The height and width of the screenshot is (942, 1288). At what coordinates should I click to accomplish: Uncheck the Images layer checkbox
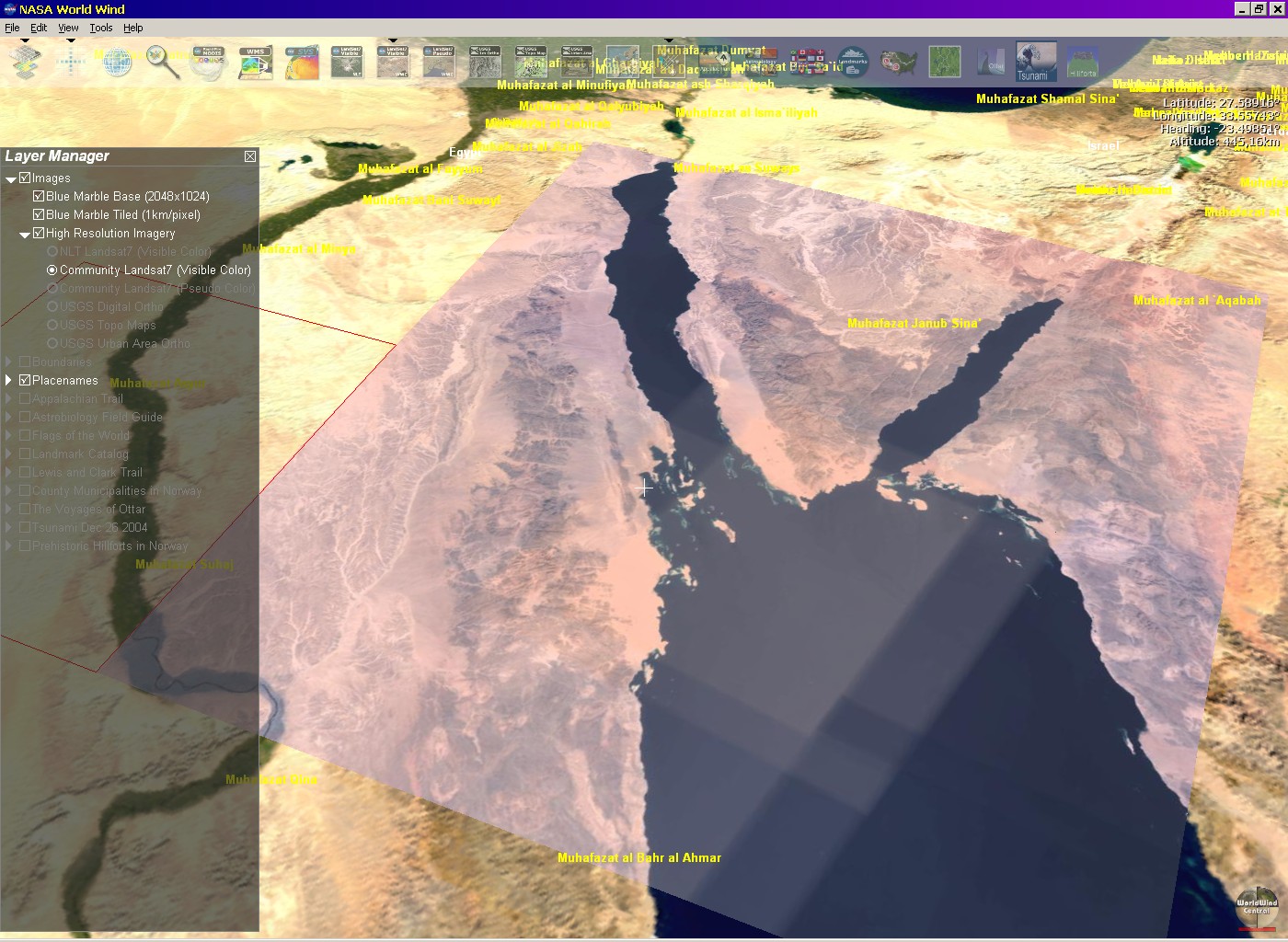[25, 178]
